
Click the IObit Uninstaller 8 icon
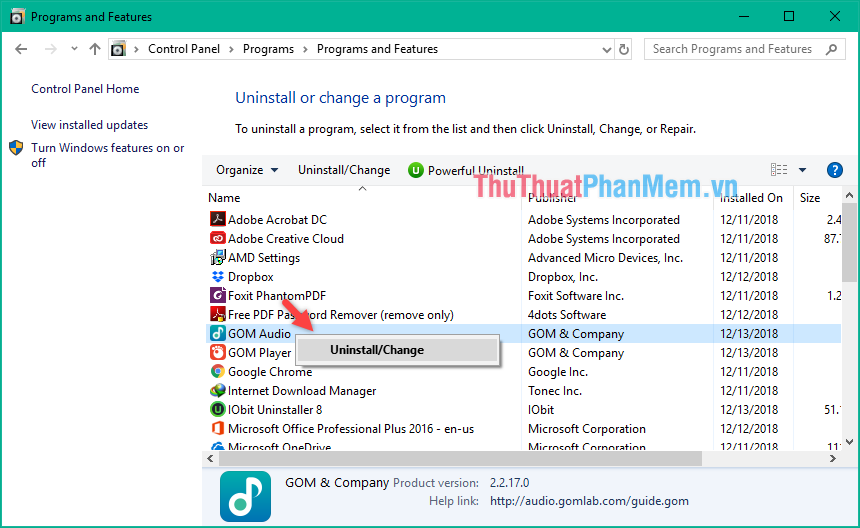[x=218, y=410]
